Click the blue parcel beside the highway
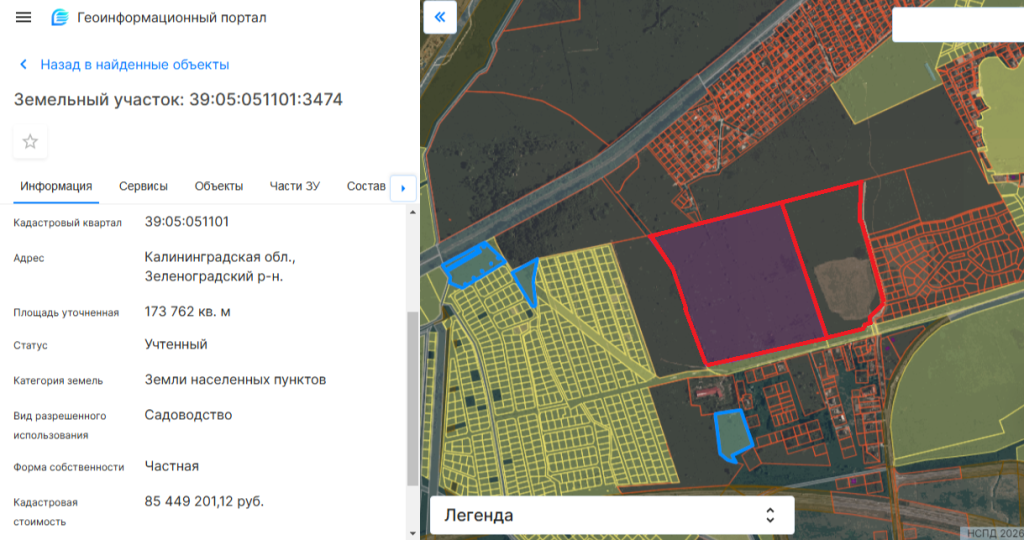Image resolution: width=1024 pixels, height=540 pixels. (x=468, y=263)
